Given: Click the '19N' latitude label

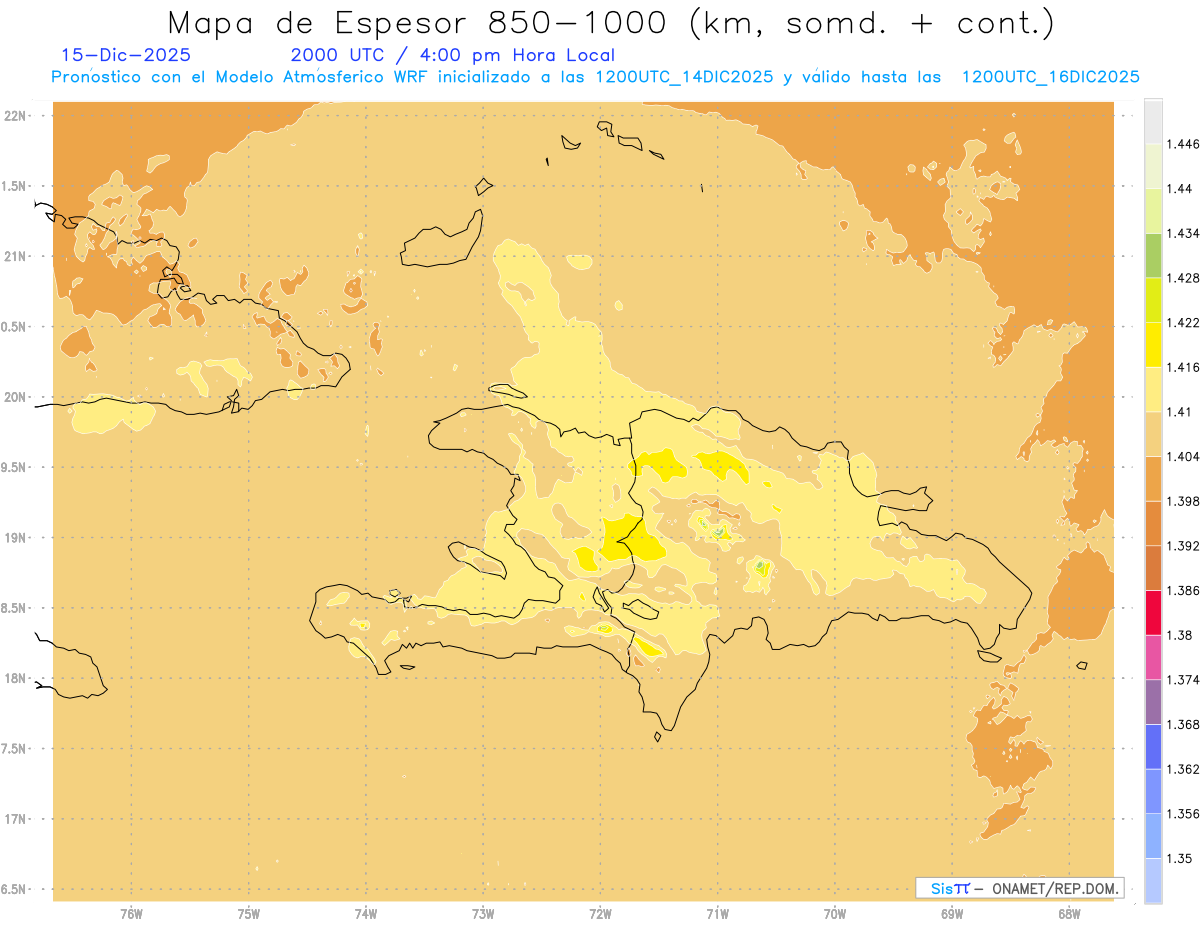Looking at the screenshot, I should point(14,538).
